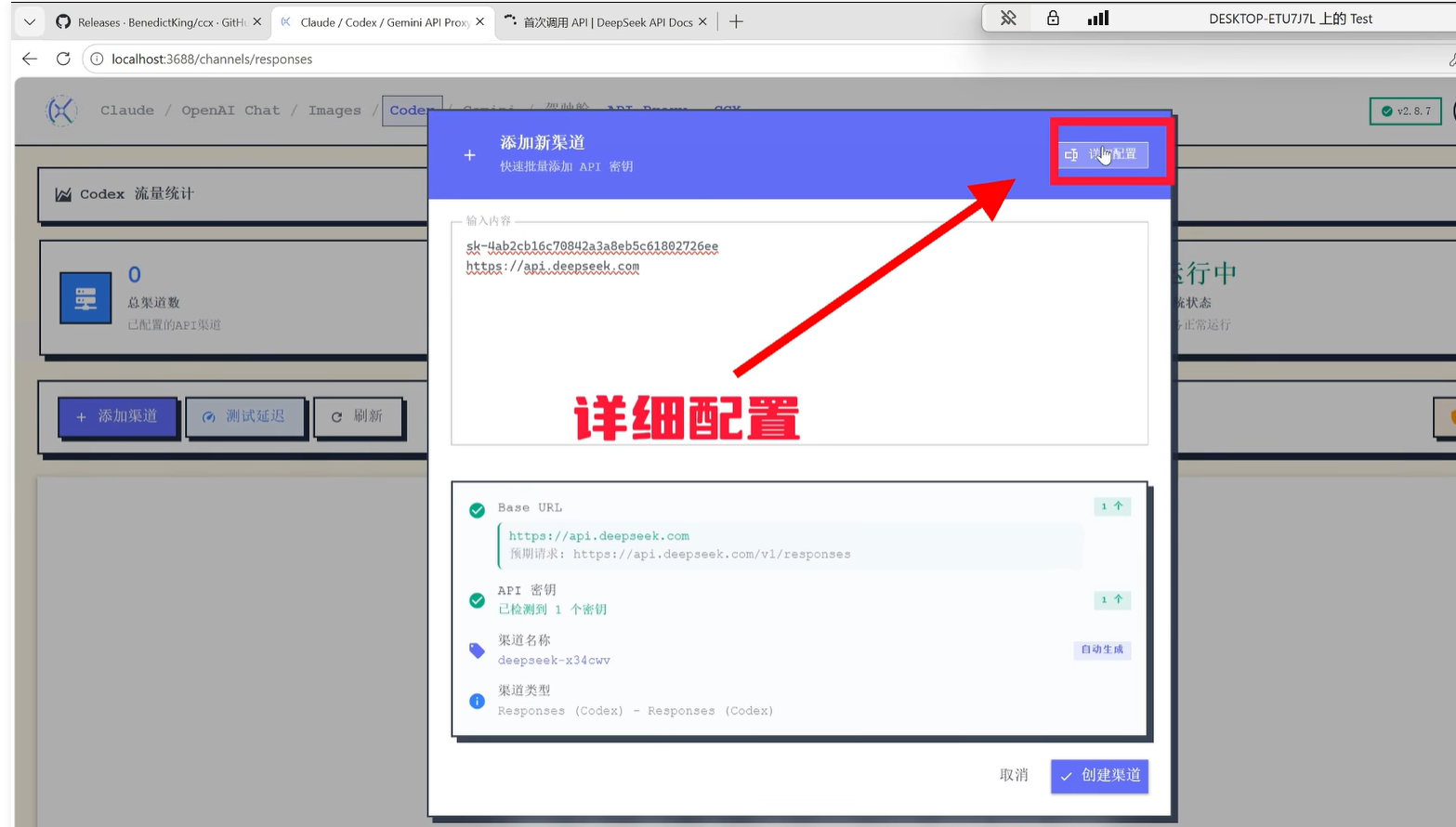This screenshot has height=827, width=1456.
Task: Confirm with 创建渠道 button
Action: click(1099, 776)
